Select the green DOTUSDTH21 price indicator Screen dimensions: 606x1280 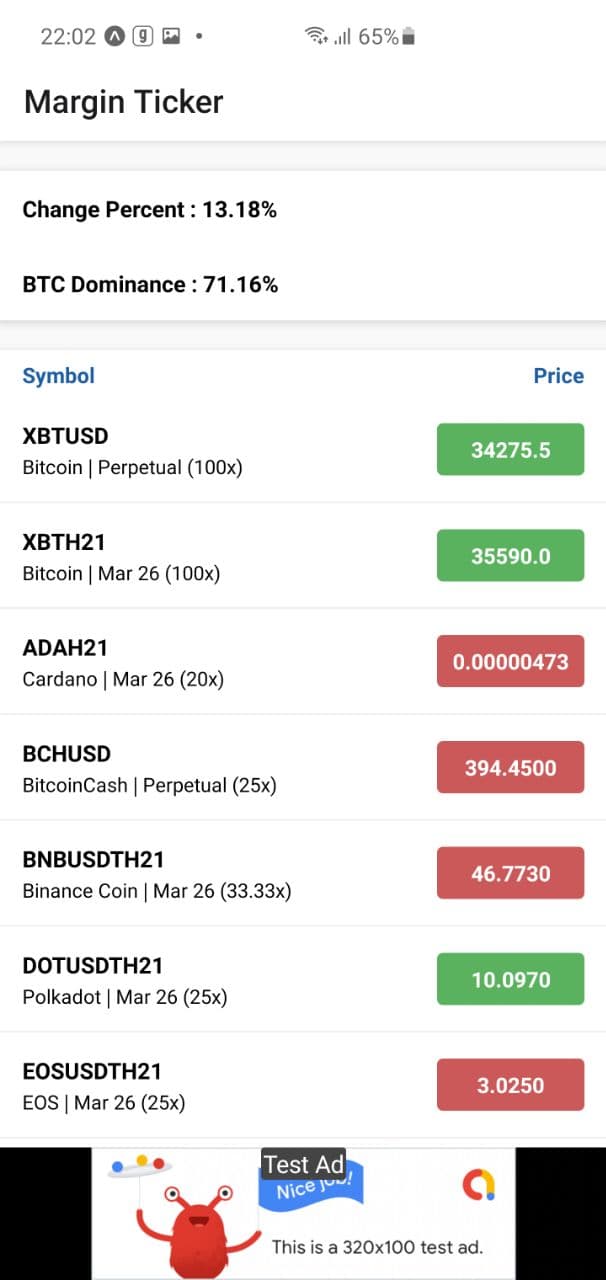[510, 979]
